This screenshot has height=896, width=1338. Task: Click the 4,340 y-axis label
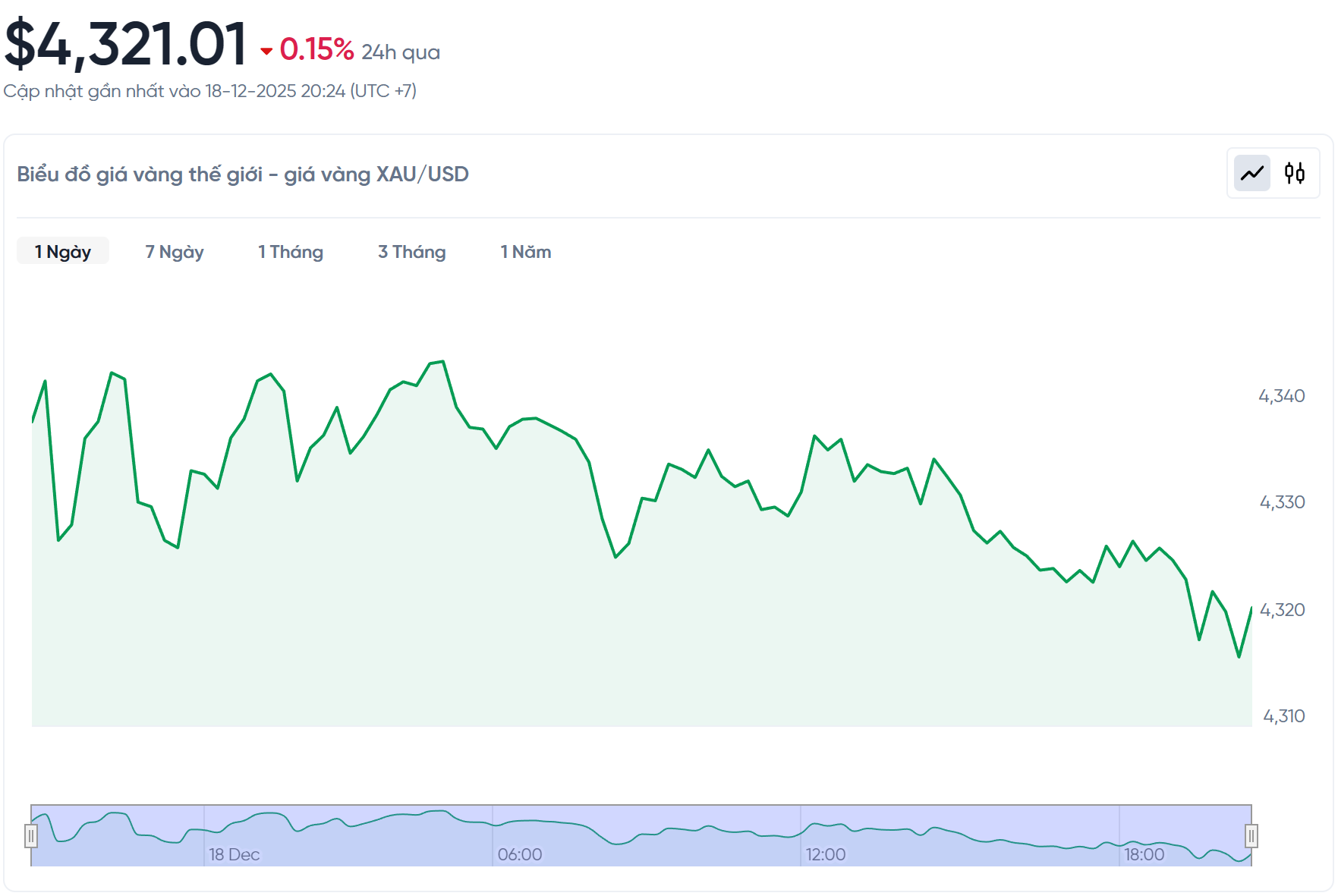1281,396
